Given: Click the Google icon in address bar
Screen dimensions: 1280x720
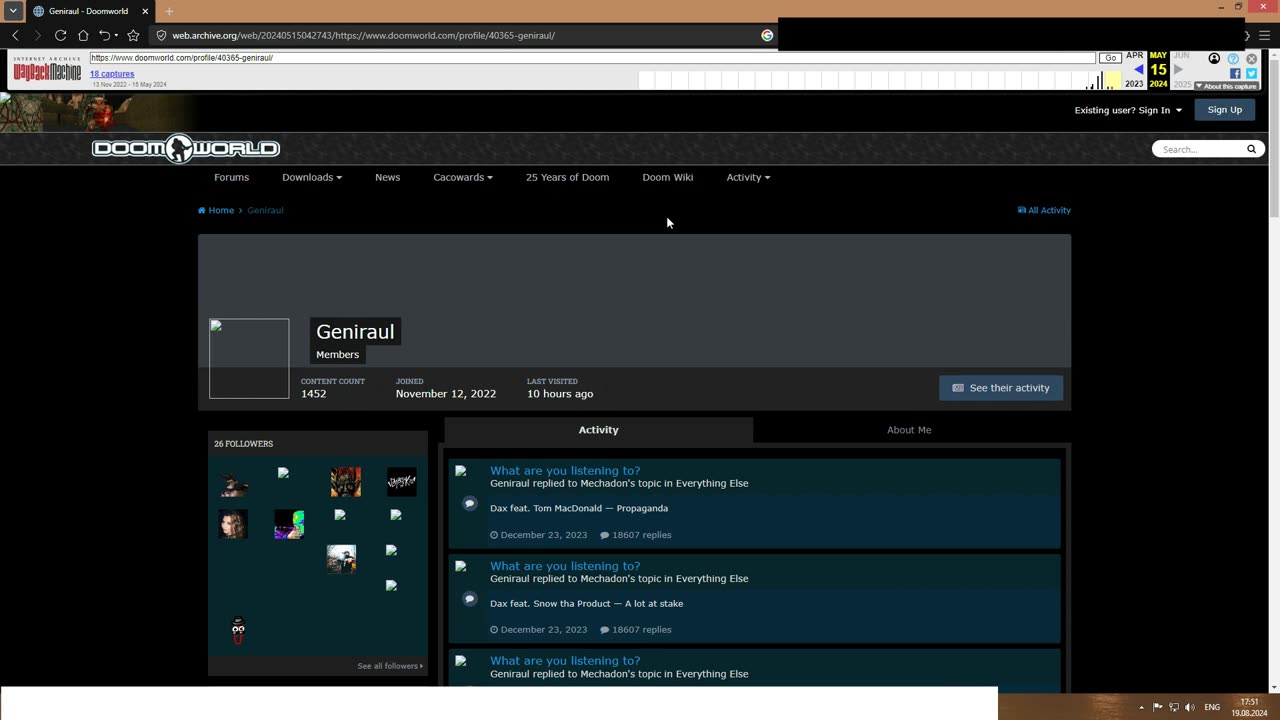Looking at the screenshot, I should point(767,35).
